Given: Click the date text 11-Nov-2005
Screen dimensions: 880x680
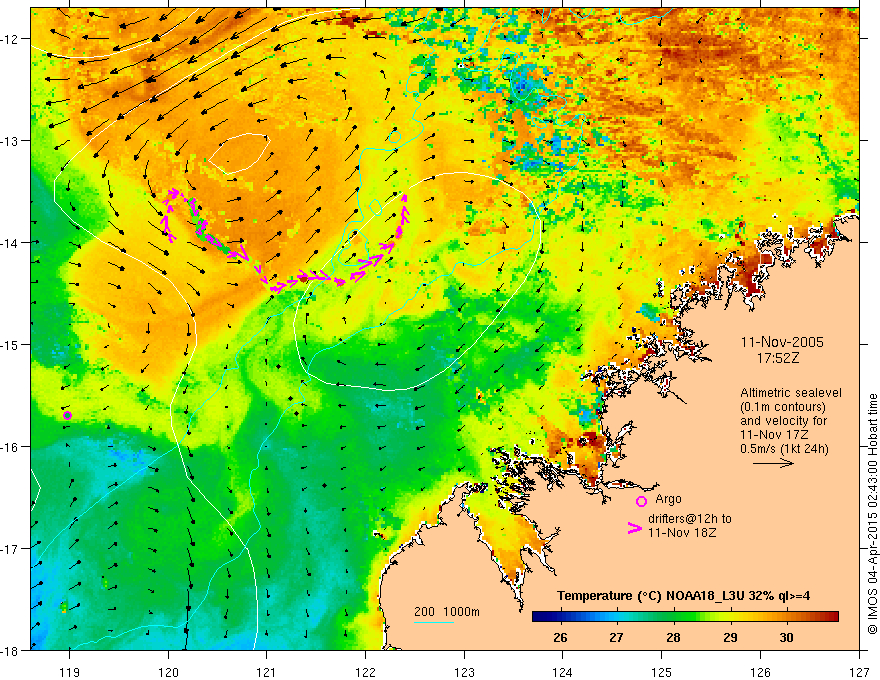Looking at the screenshot, I should (x=782, y=342).
